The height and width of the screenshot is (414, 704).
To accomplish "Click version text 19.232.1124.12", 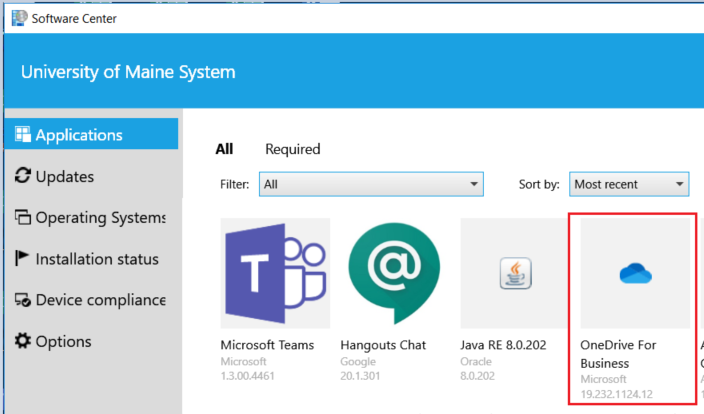I will 616,394.
